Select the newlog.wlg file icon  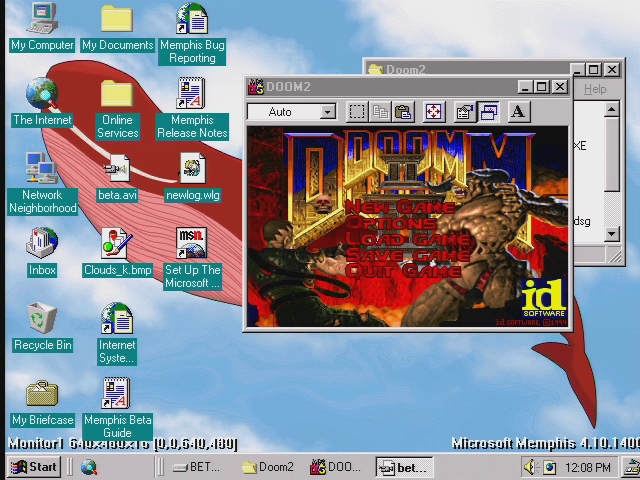point(193,178)
